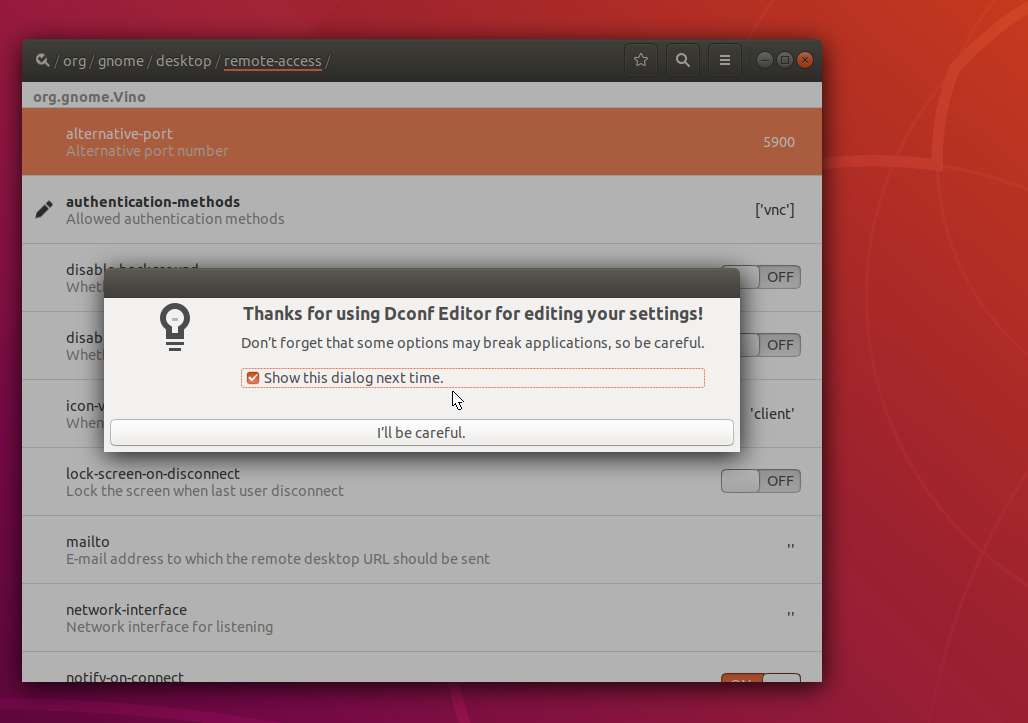Open the network-interface key row
The width and height of the screenshot is (1028, 723).
pos(422,618)
